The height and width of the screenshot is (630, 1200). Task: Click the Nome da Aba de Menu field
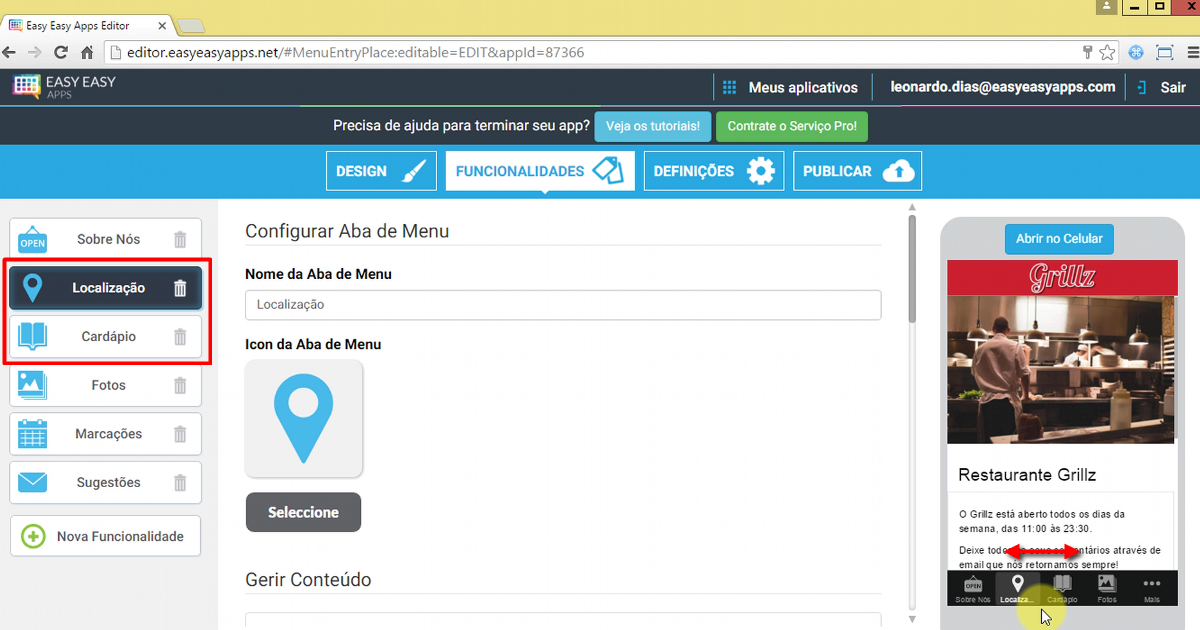pyautogui.click(x=563, y=305)
